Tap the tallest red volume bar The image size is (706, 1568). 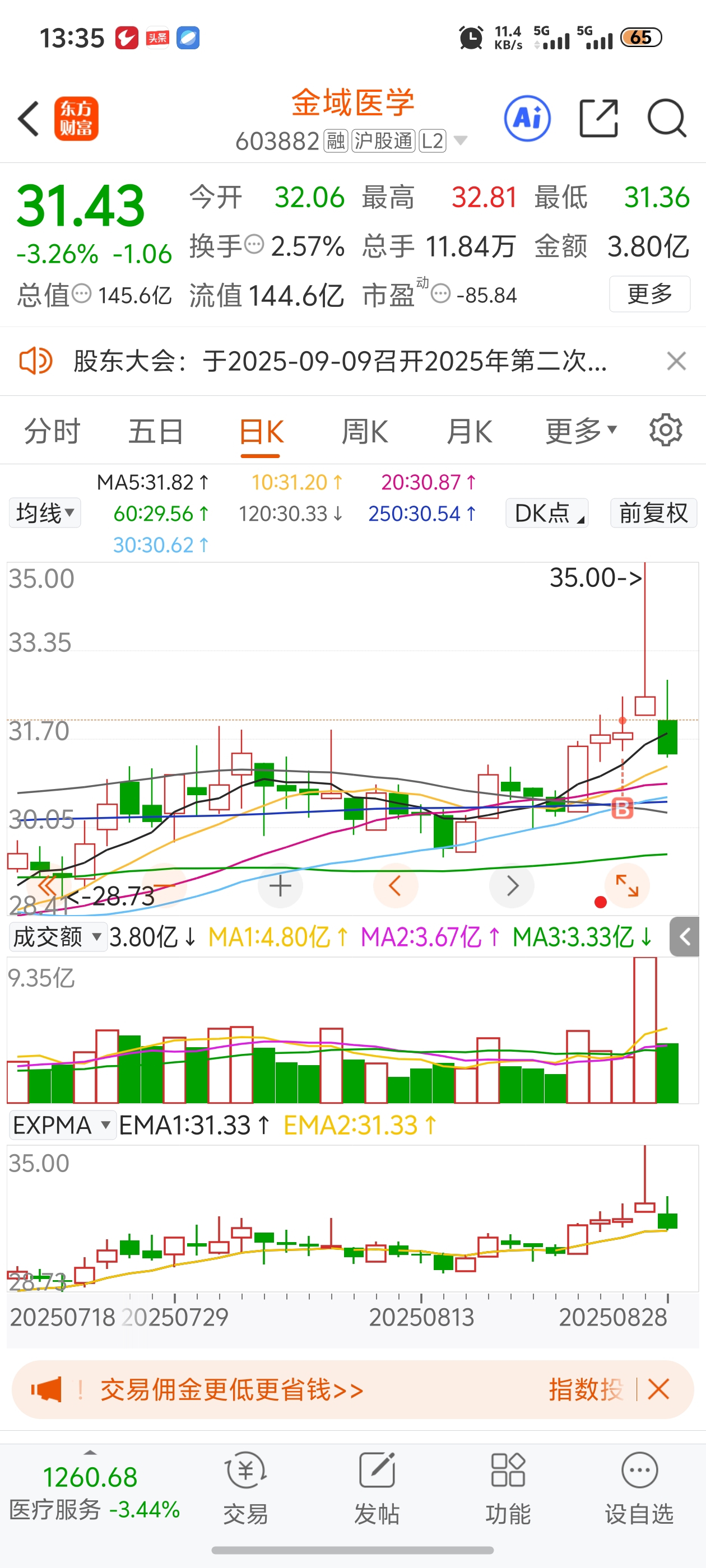pyautogui.click(x=645, y=1030)
